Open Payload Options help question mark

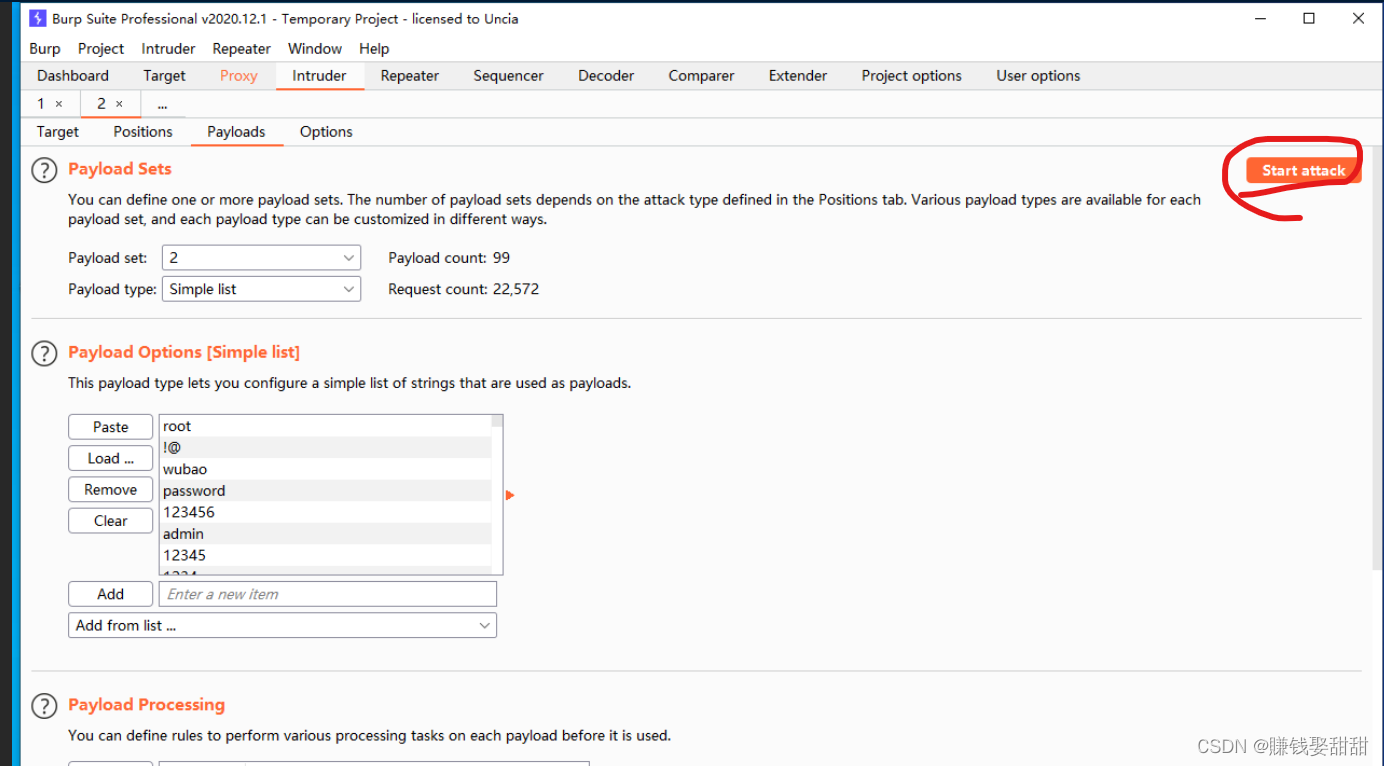pyautogui.click(x=44, y=353)
